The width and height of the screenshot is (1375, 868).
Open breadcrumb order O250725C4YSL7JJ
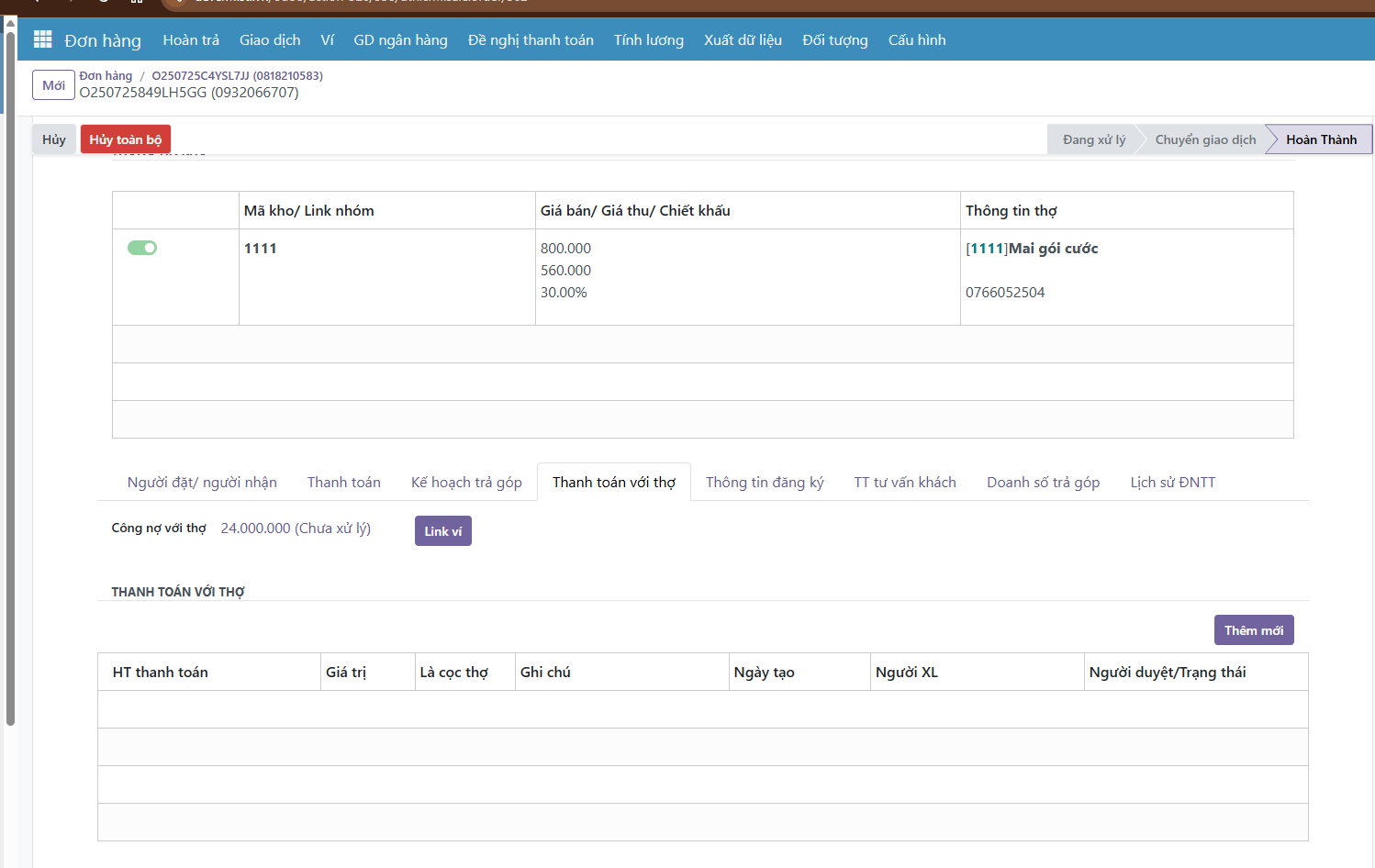(x=237, y=76)
